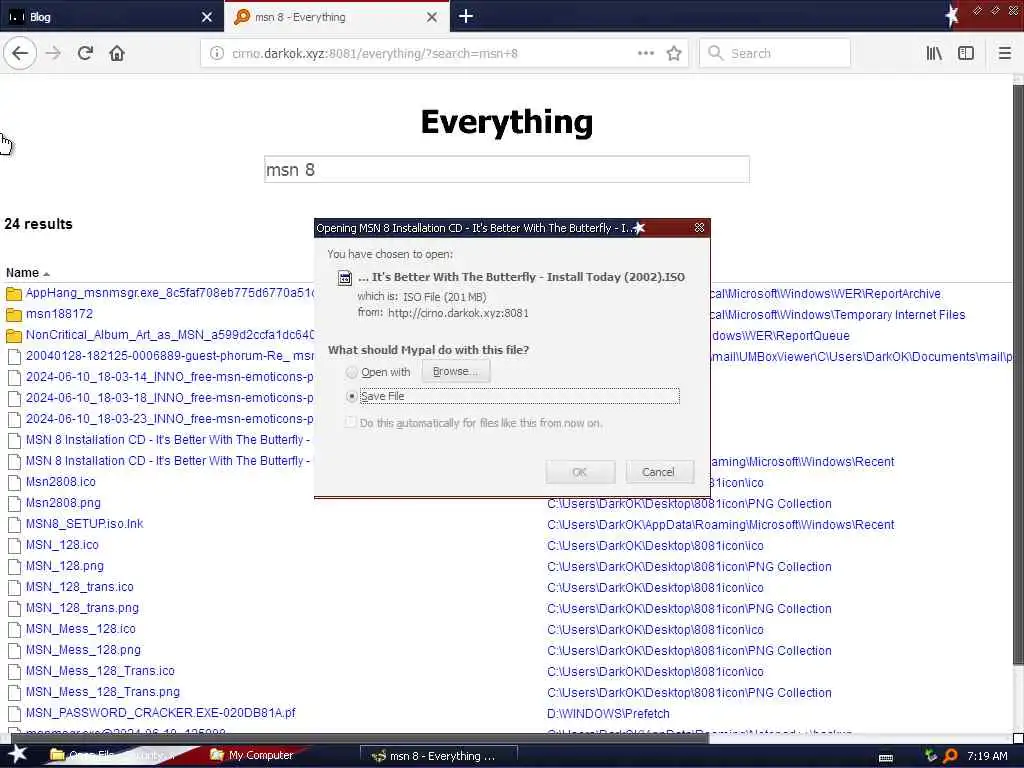Open the Library bookshelf icon
The height and width of the screenshot is (768, 1024).
click(x=934, y=53)
